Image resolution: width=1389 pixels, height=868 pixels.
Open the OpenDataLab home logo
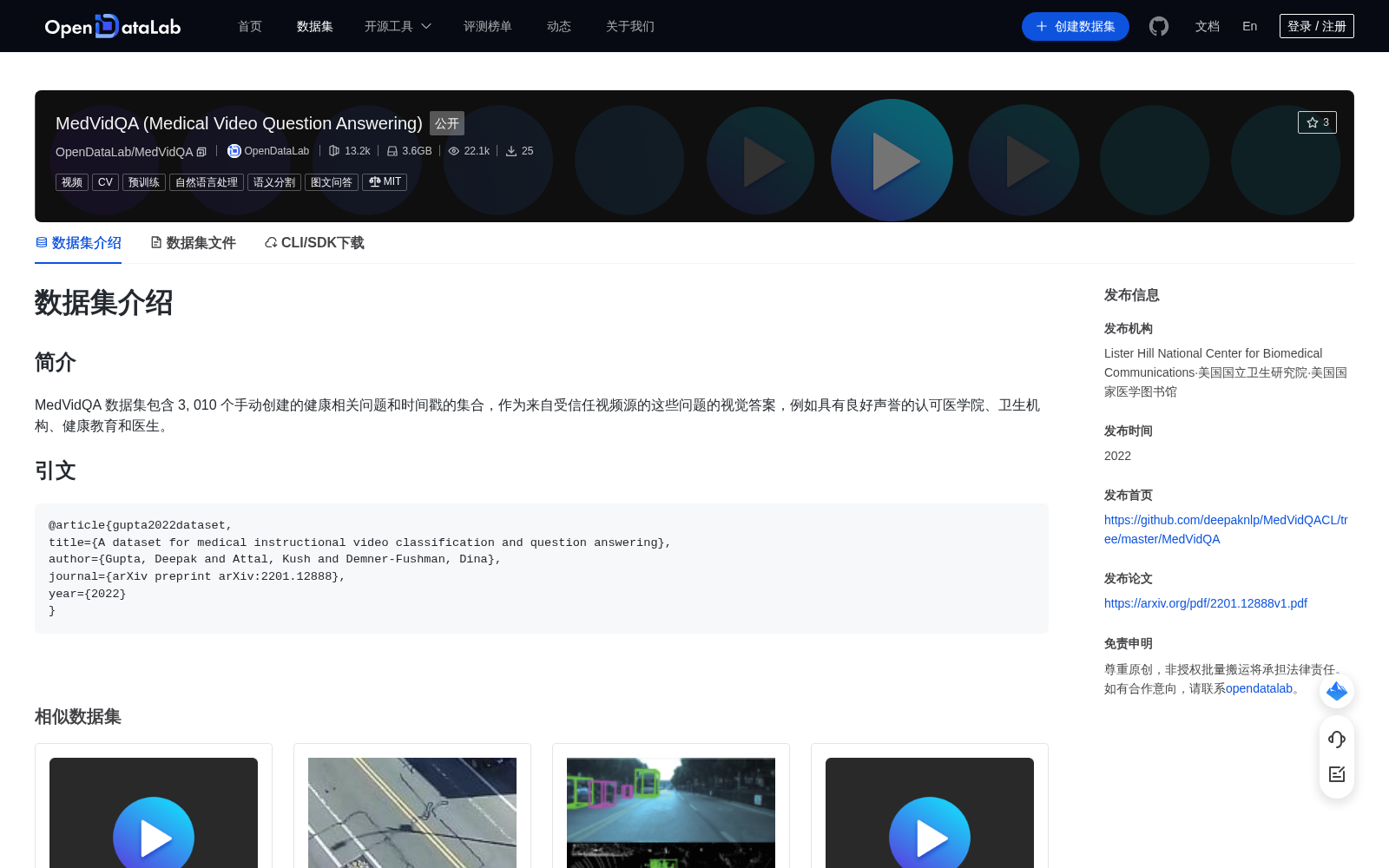click(113, 26)
